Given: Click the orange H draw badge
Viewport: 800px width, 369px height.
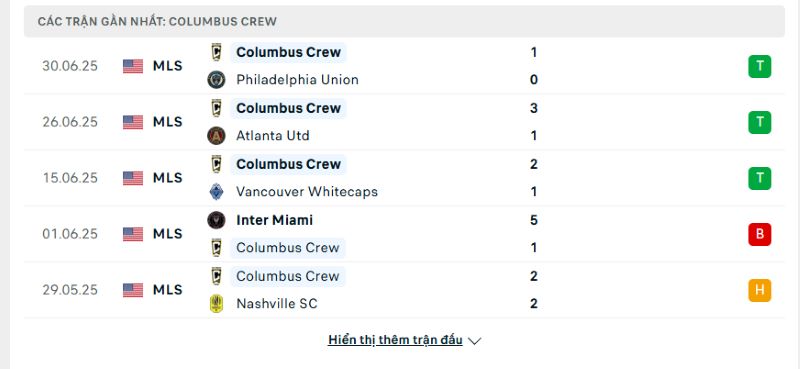Looking at the screenshot, I should pyautogui.click(x=760, y=290).
